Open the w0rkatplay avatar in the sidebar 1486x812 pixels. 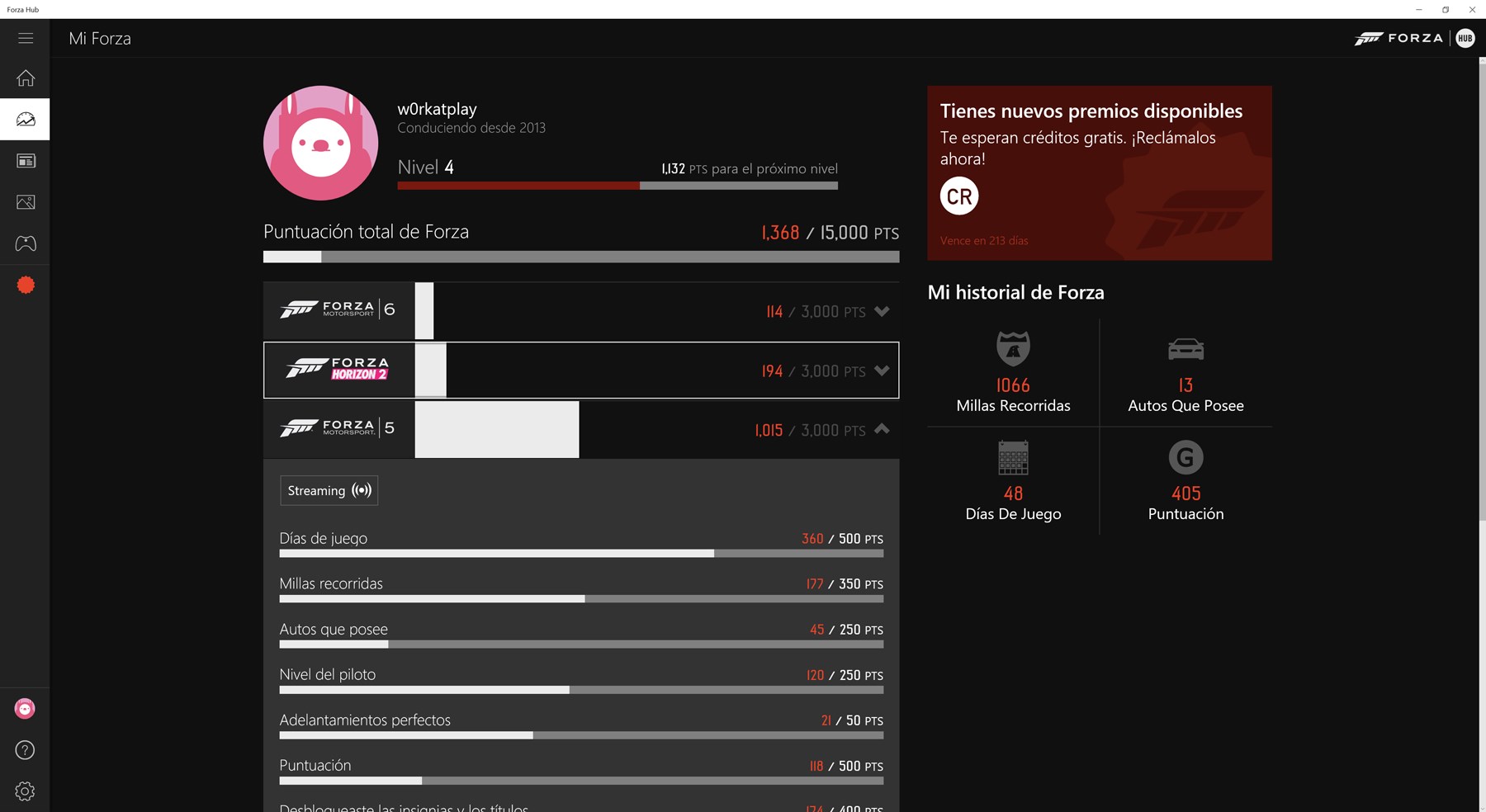(x=26, y=708)
